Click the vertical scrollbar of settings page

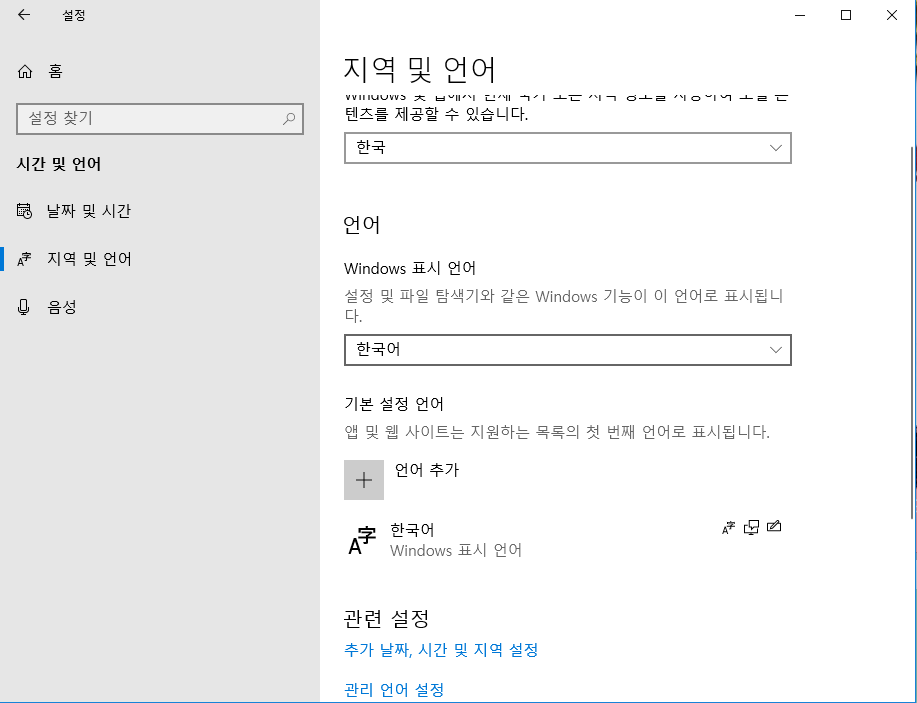click(x=912, y=333)
